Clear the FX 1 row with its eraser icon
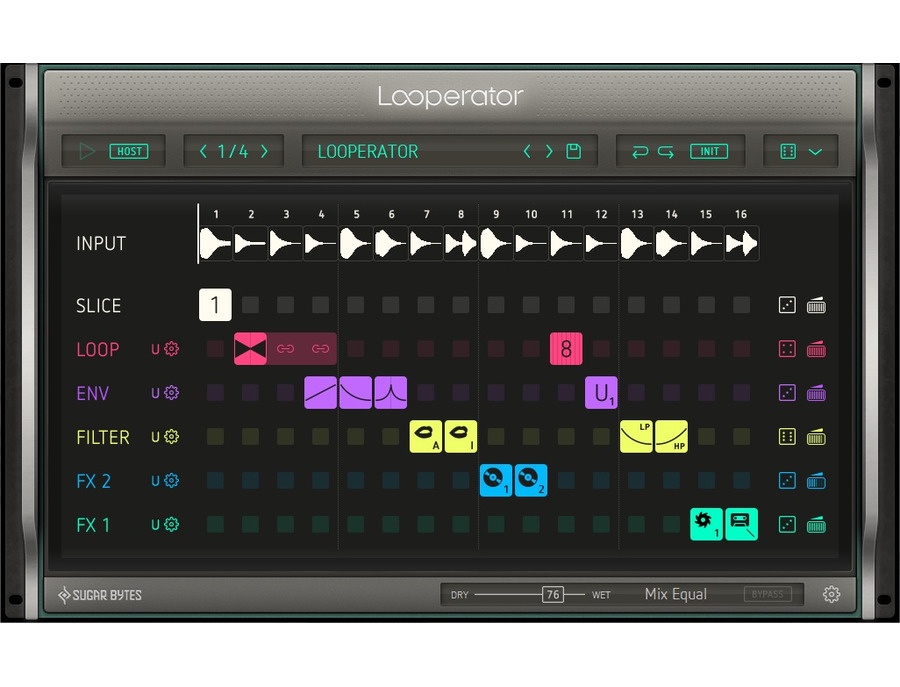Viewport: 900px width, 687px height. [816, 525]
